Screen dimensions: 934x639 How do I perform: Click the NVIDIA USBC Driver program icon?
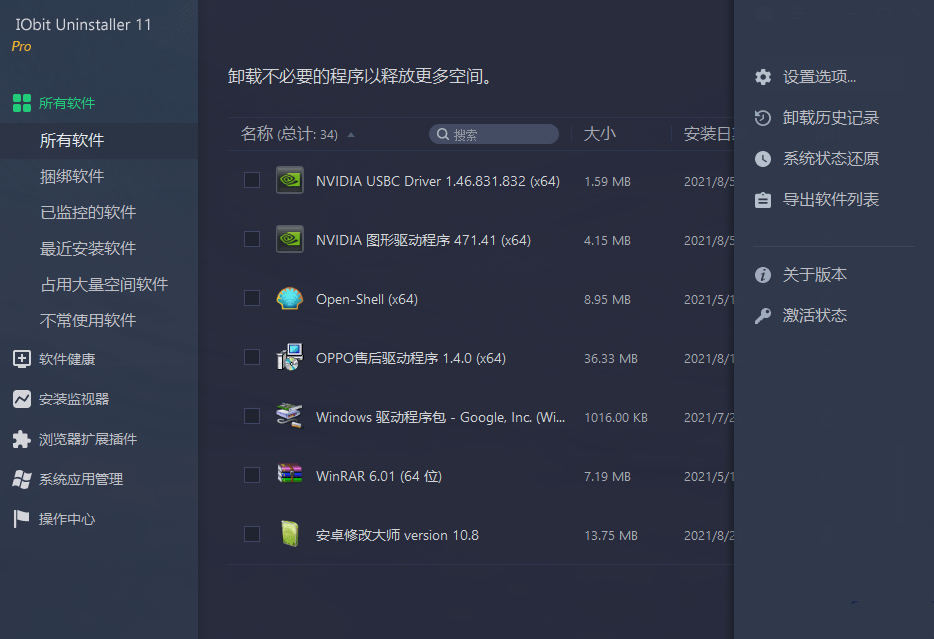[x=290, y=180]
